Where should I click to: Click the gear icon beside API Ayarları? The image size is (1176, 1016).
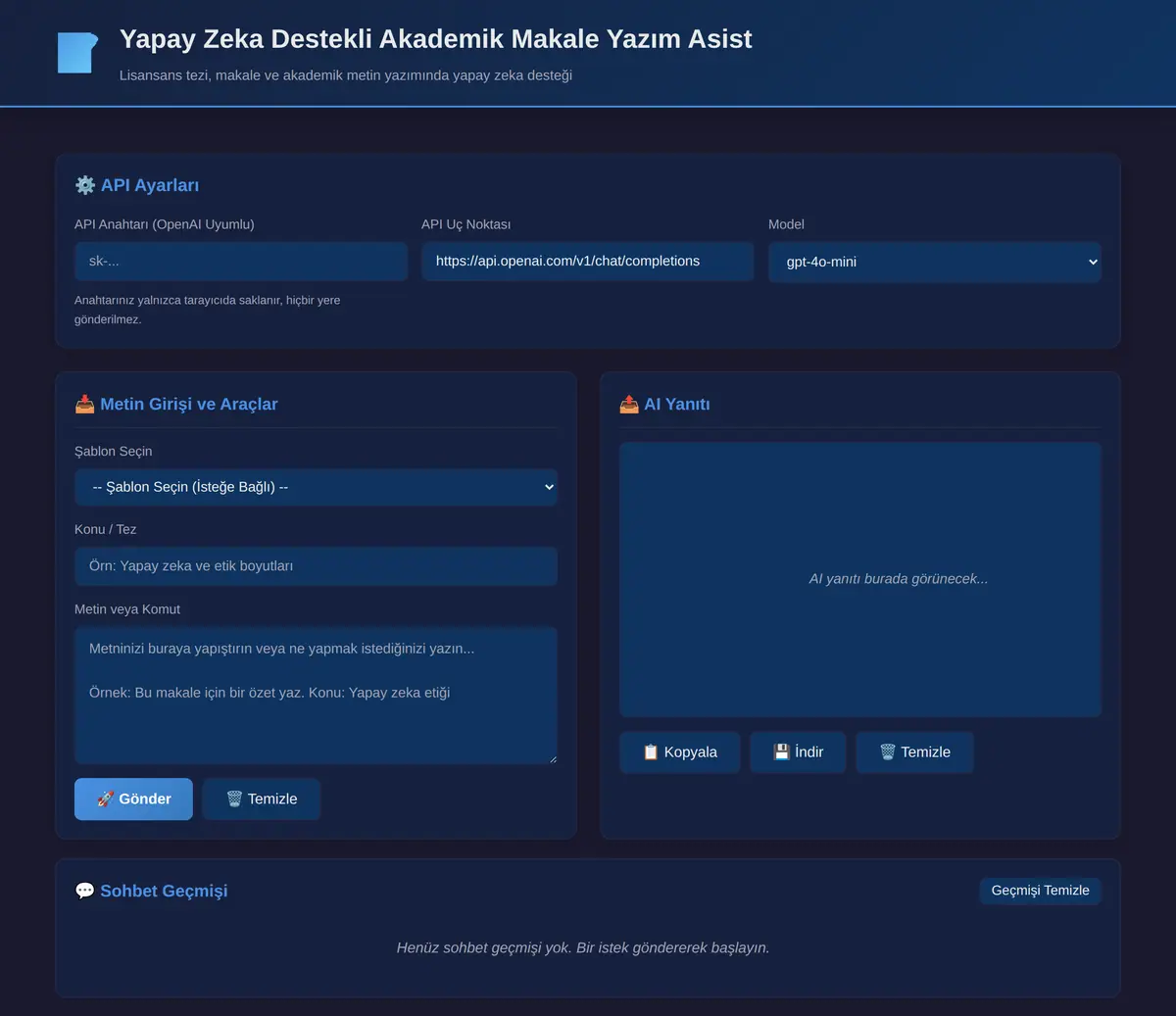(85, 185)
